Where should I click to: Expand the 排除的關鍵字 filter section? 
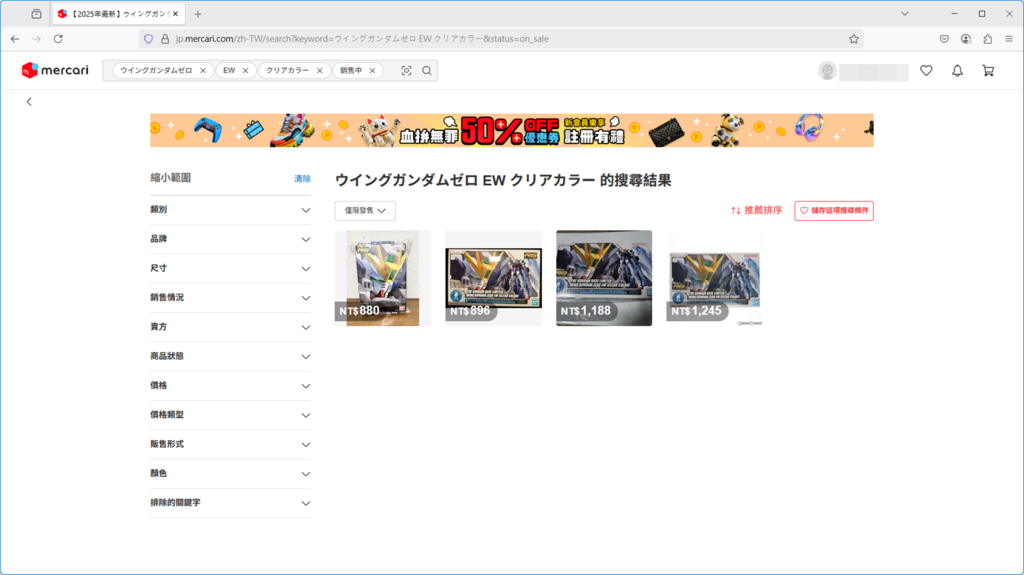[231, 503]
